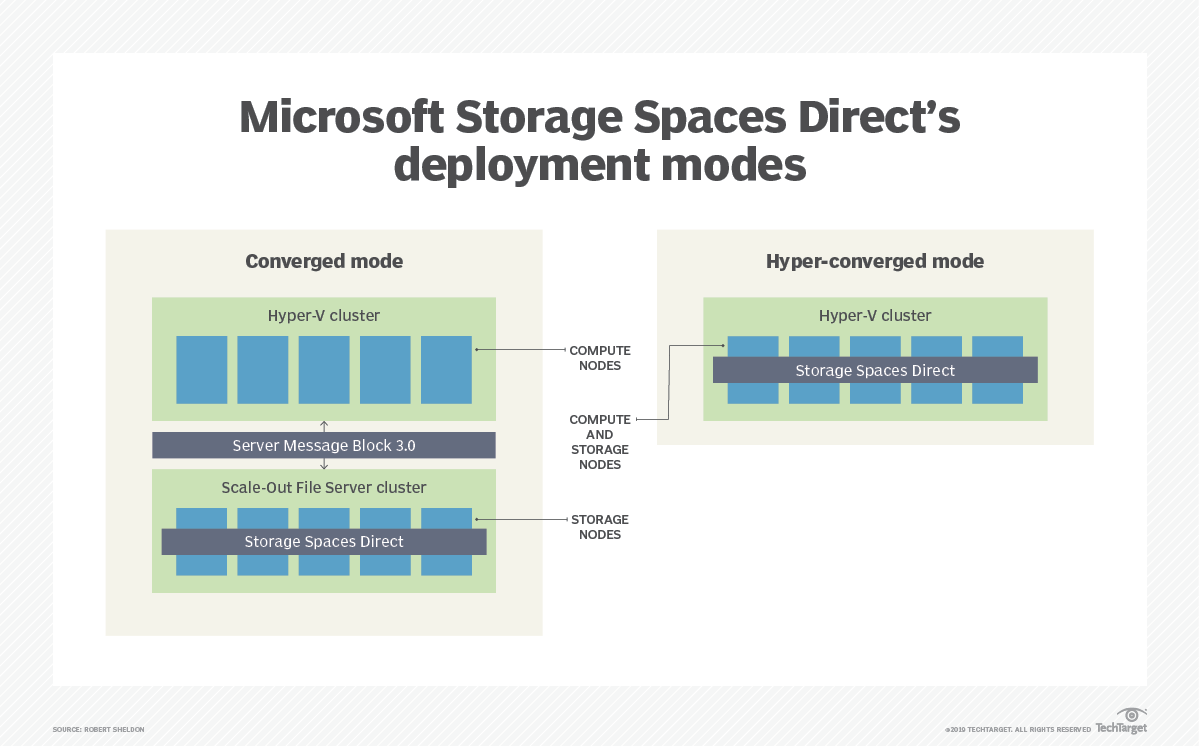Select rightmost blue node in hyper-converged cluster

pos(997,346)
